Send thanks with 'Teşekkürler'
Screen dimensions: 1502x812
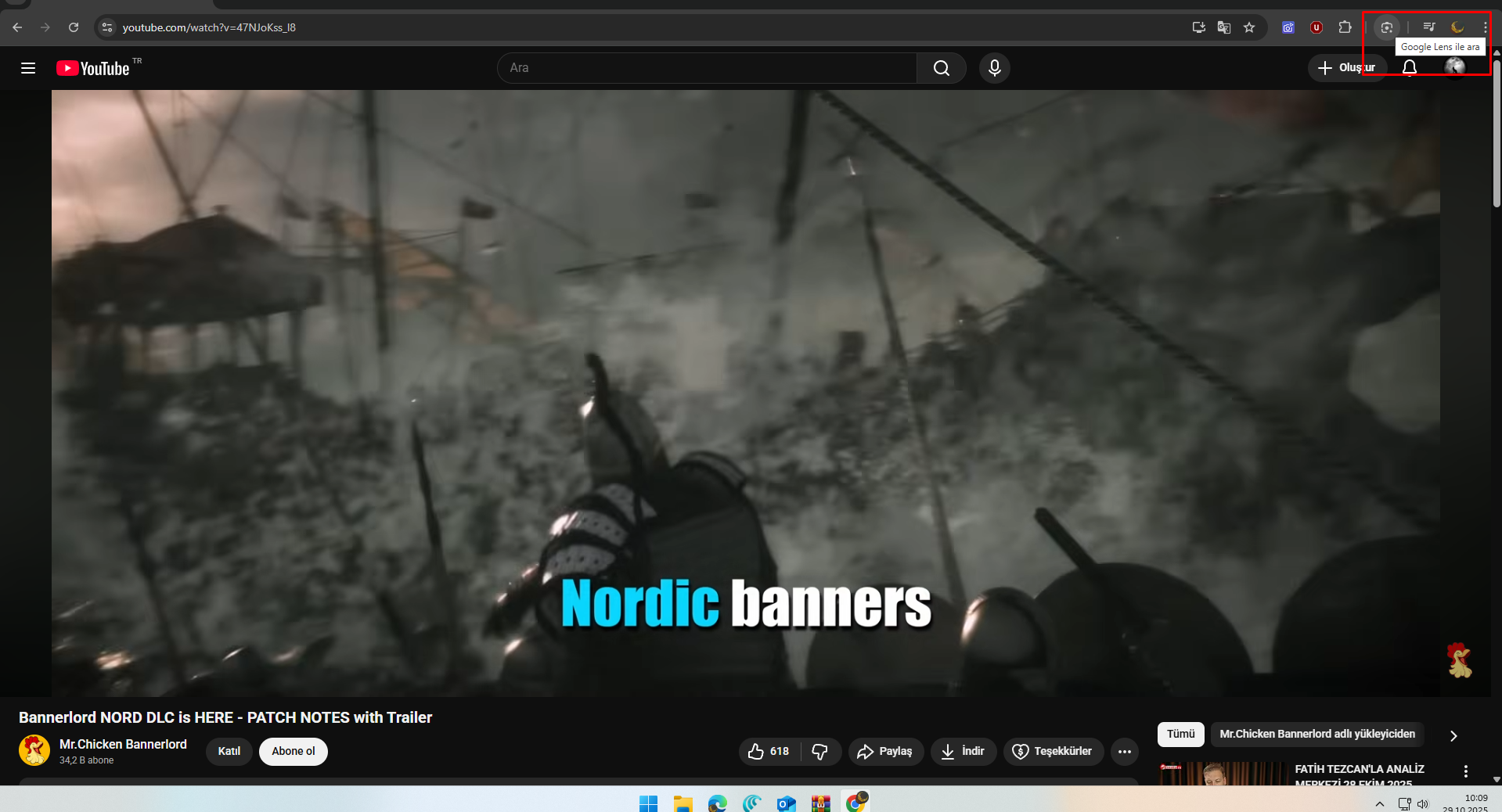coord(1054,751)
